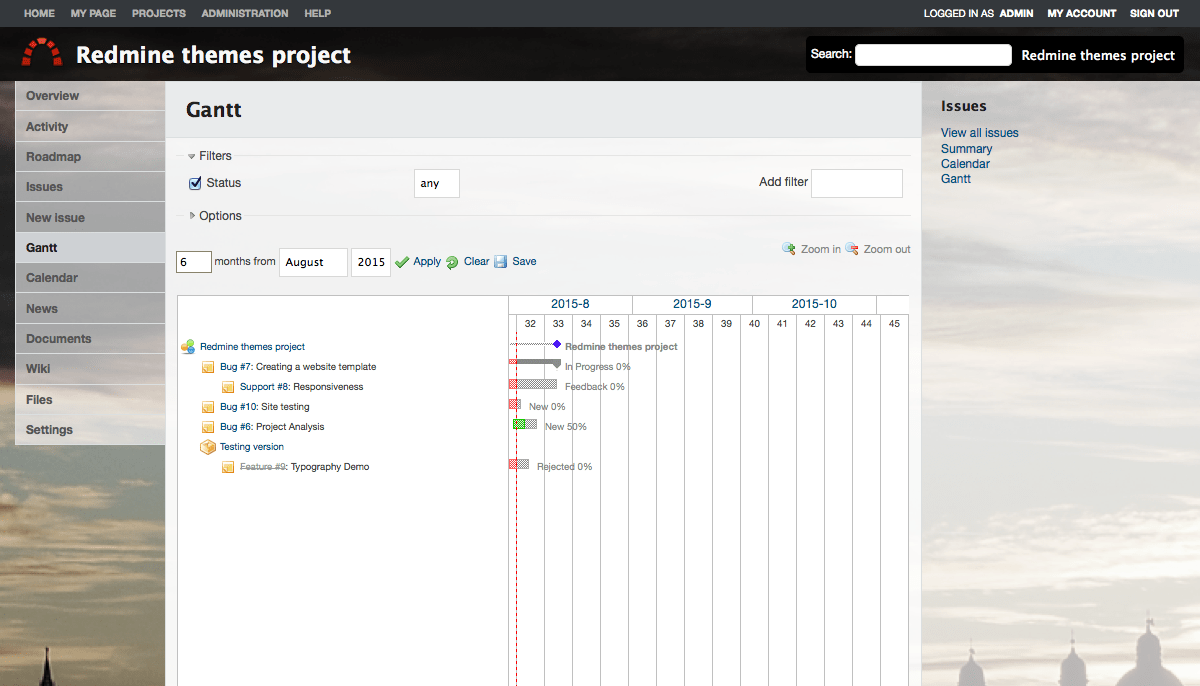This screenshot has width=1200, height=686.
Task: Open the Settings sidebar tab
Action: point(90,430)
